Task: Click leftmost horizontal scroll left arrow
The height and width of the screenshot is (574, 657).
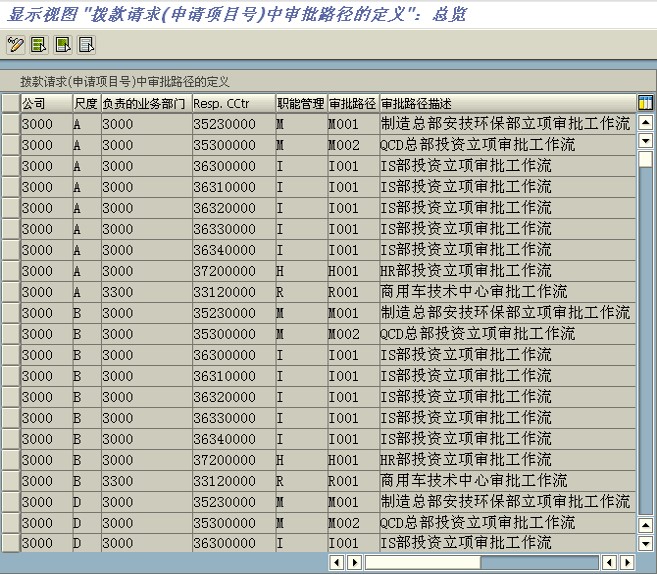Action: coord(337,562)
